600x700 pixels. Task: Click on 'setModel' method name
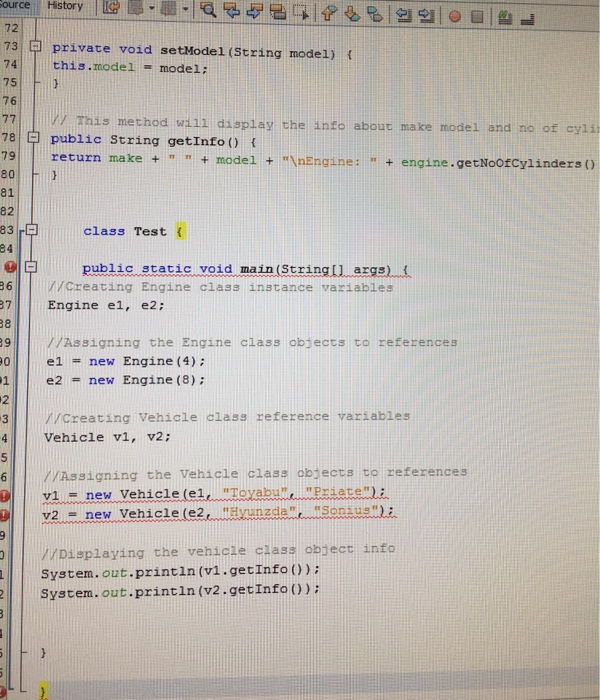[x=192, y=51]
